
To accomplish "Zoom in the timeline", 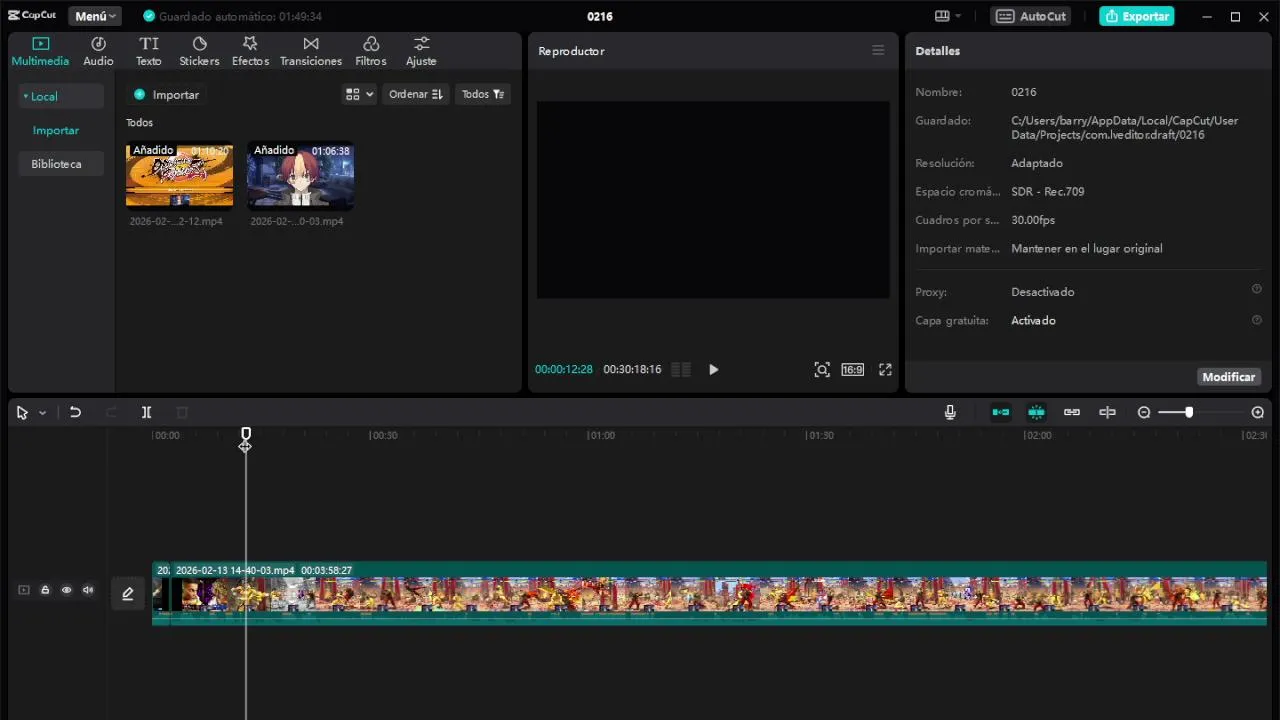I will [1257, 412].
